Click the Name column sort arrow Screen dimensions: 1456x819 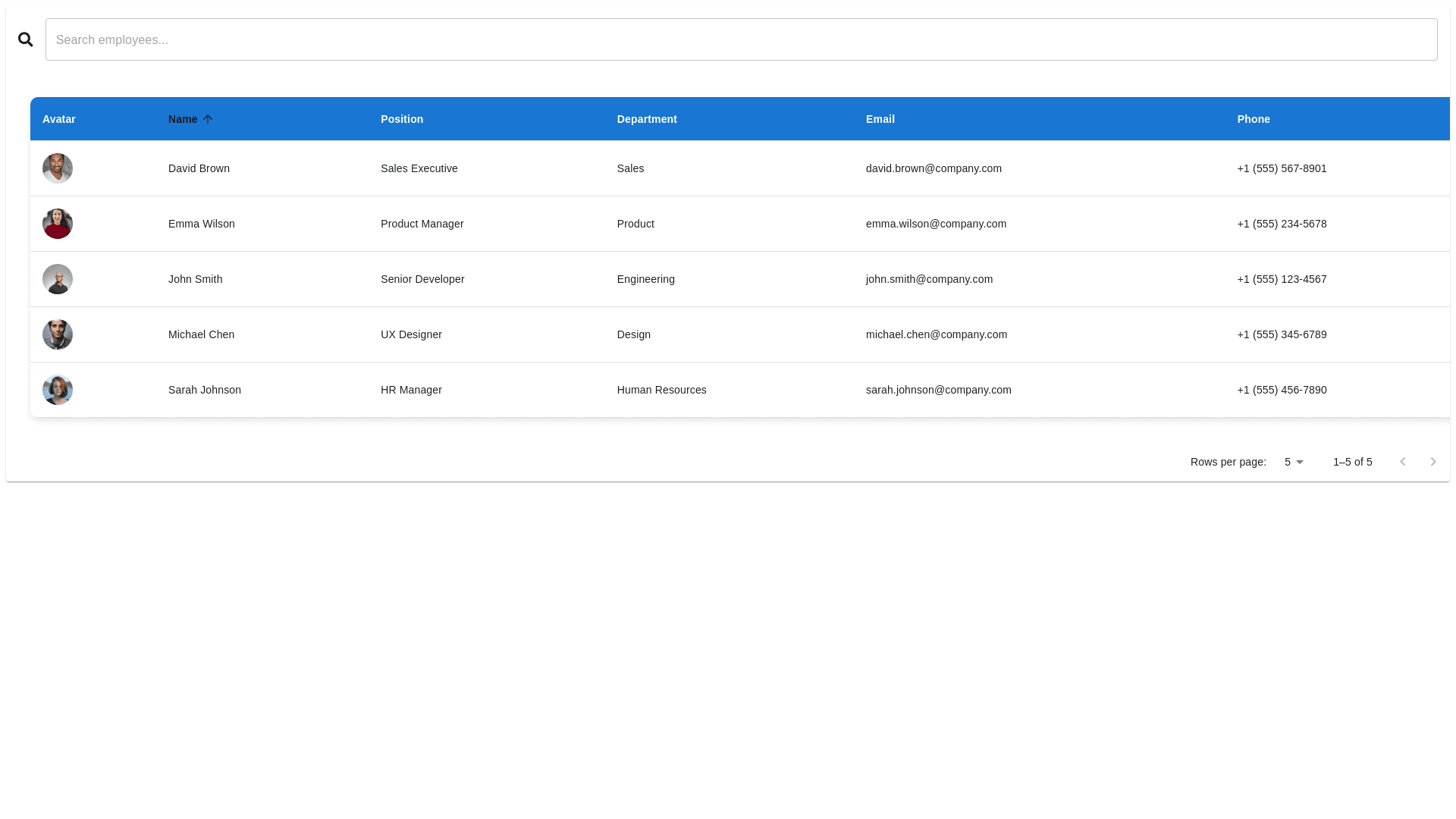(208, 119)
